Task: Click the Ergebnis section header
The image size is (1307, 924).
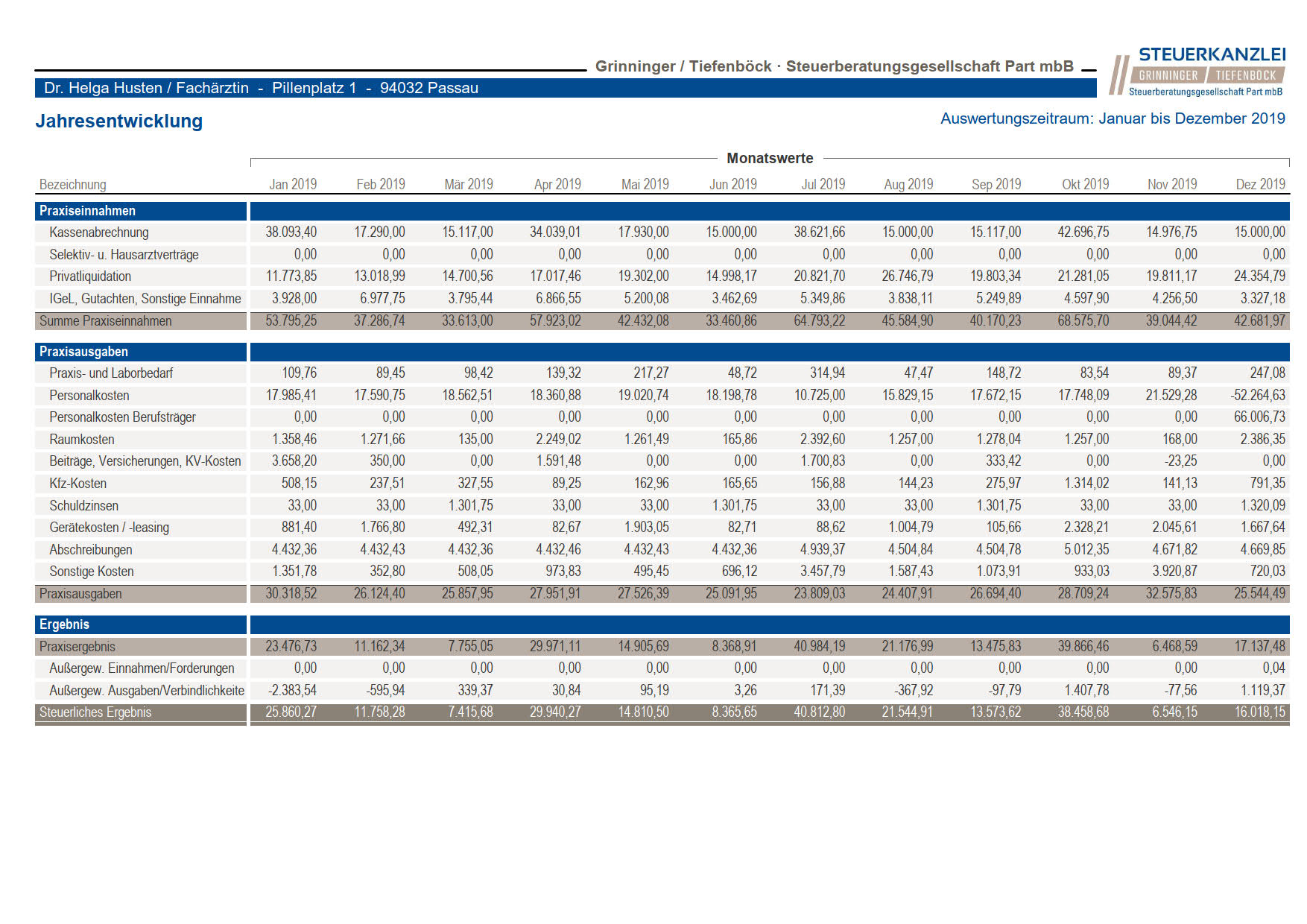Action: pos(140,624)
